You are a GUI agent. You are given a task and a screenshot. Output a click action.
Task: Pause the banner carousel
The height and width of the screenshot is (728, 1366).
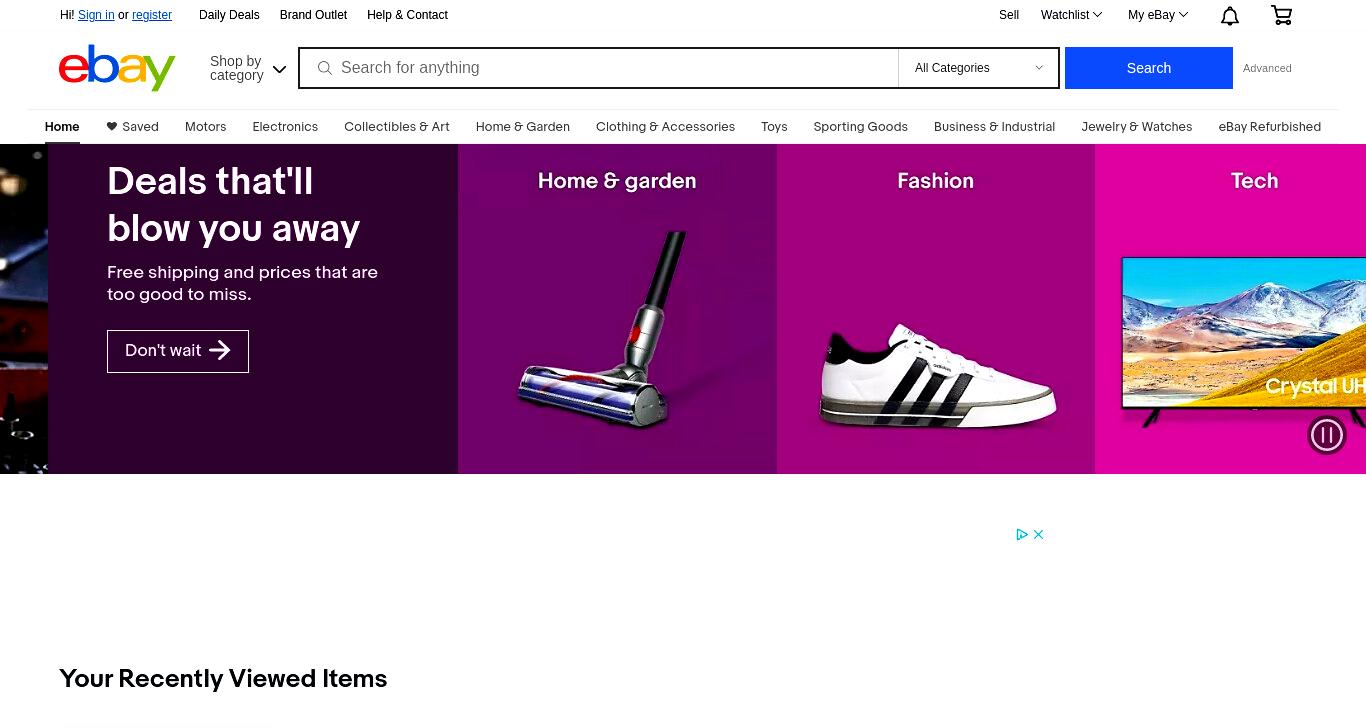point(1327,434)
